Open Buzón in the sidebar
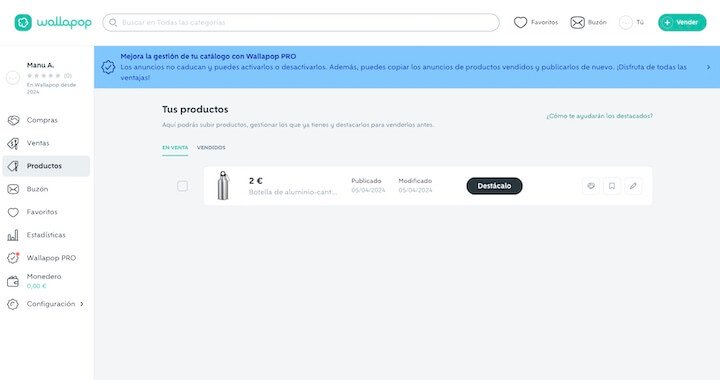The width and height of the screenshot is (720, 380). click(x=38, y=189)
